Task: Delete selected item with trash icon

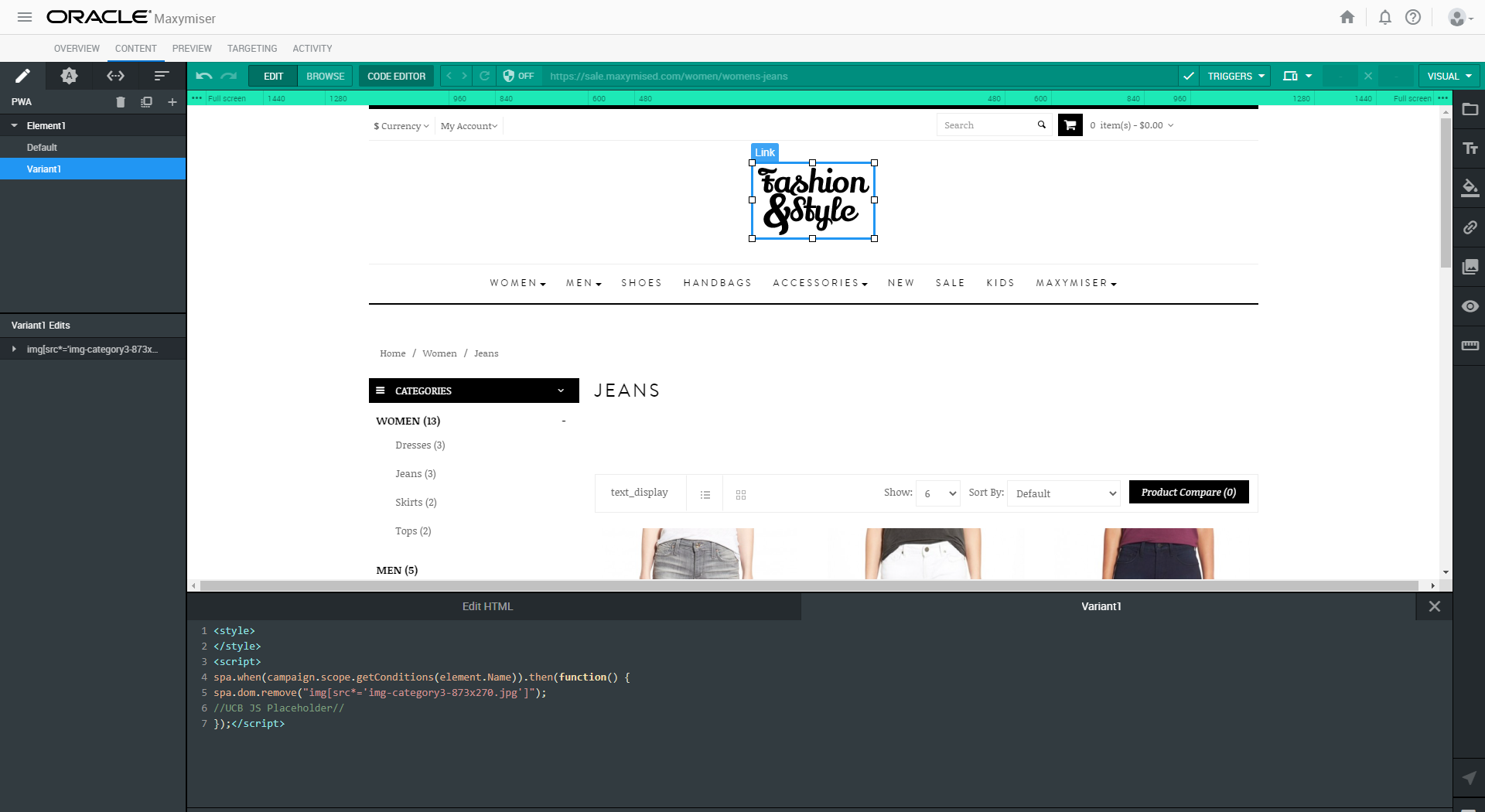Action: [121, 102]
